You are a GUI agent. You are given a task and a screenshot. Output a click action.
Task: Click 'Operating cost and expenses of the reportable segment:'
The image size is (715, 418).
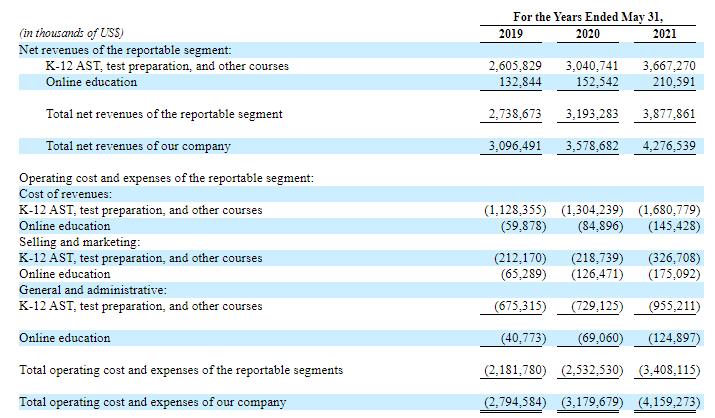click(x=166, y=178)
